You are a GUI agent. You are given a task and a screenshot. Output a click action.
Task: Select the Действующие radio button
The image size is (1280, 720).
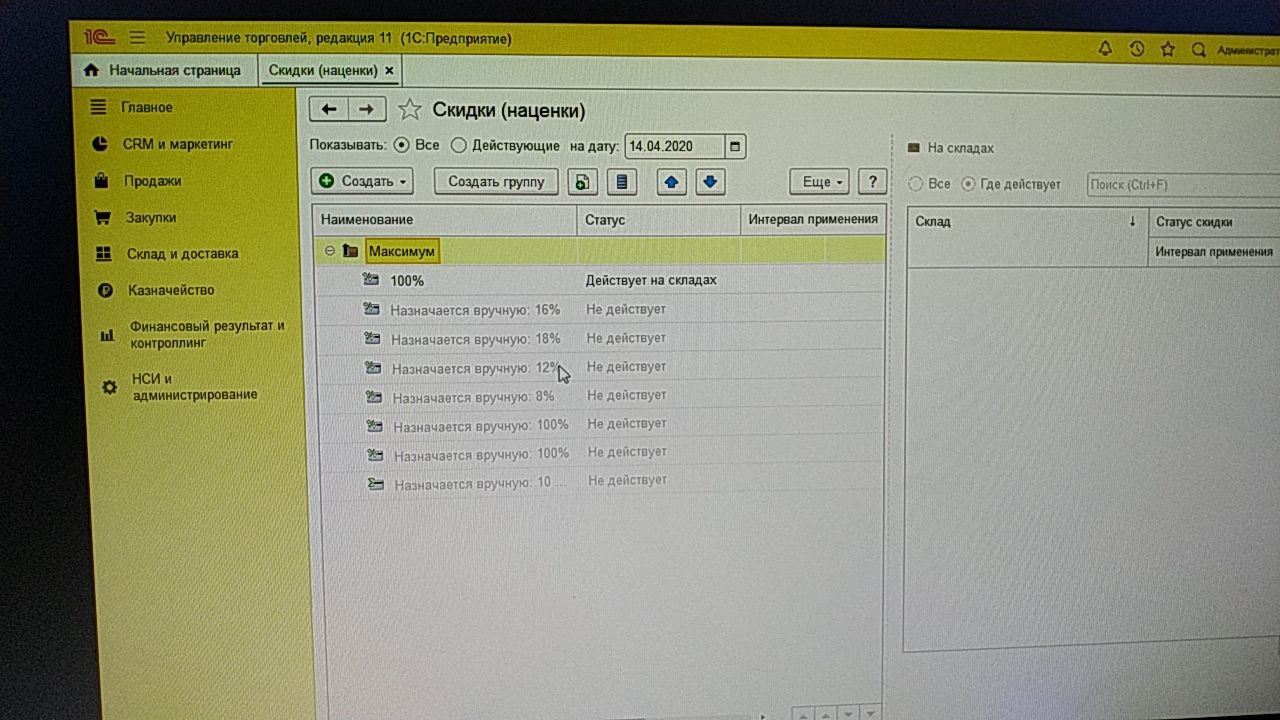[458, 145]
